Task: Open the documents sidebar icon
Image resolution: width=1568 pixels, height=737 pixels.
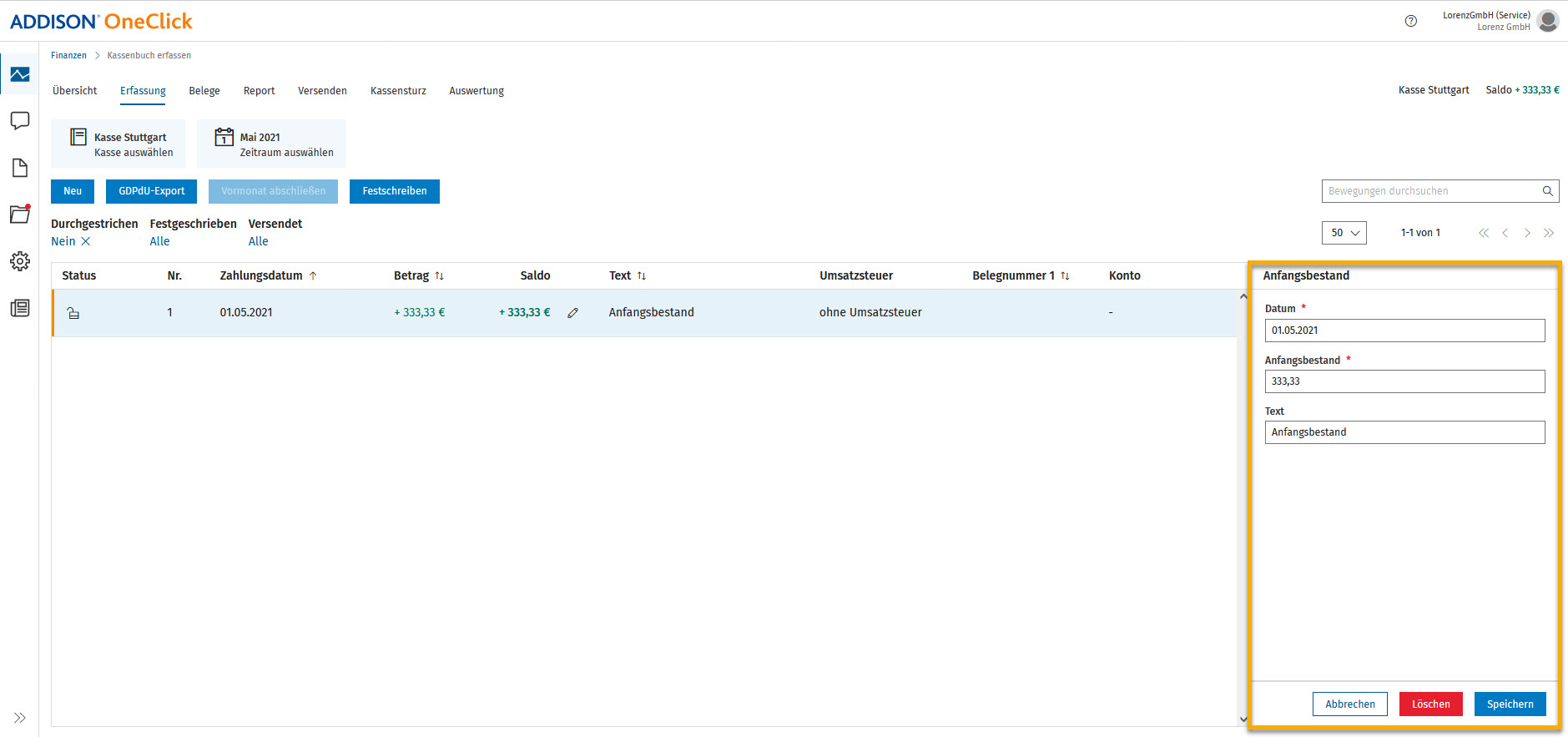Action: 20,168
